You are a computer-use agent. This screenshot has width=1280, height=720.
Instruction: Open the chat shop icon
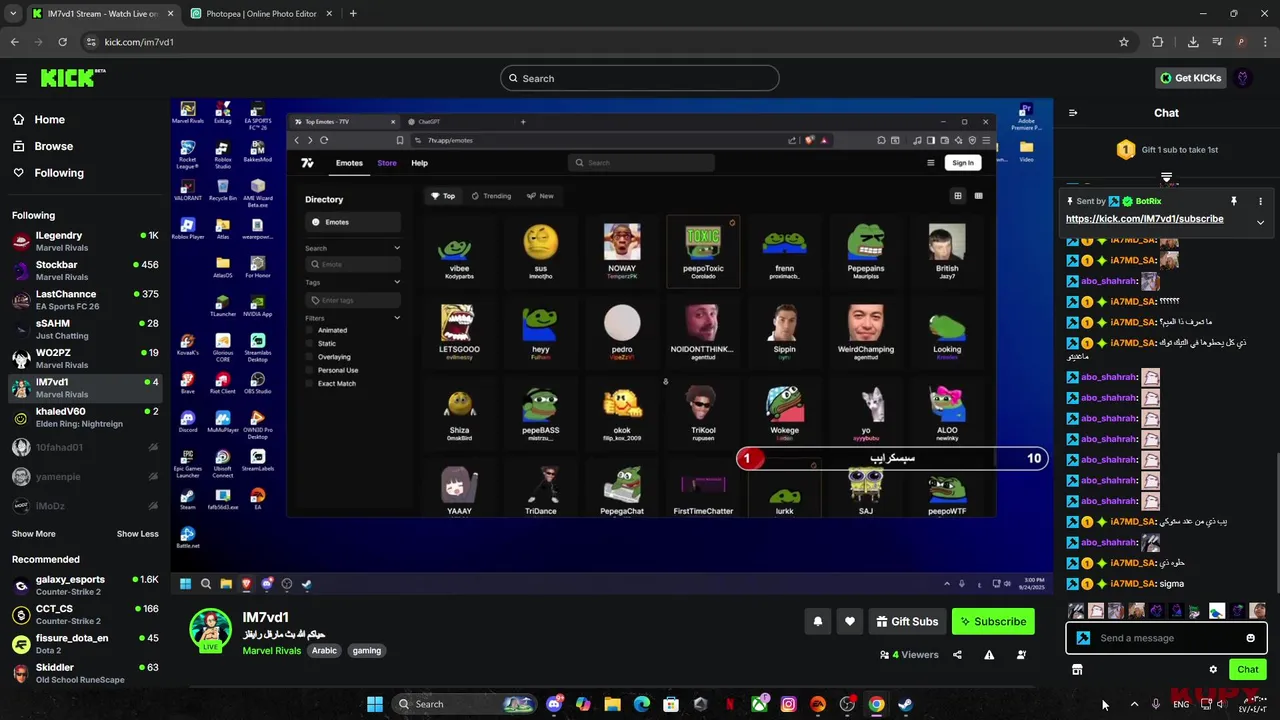click(x=1077, y=669)
